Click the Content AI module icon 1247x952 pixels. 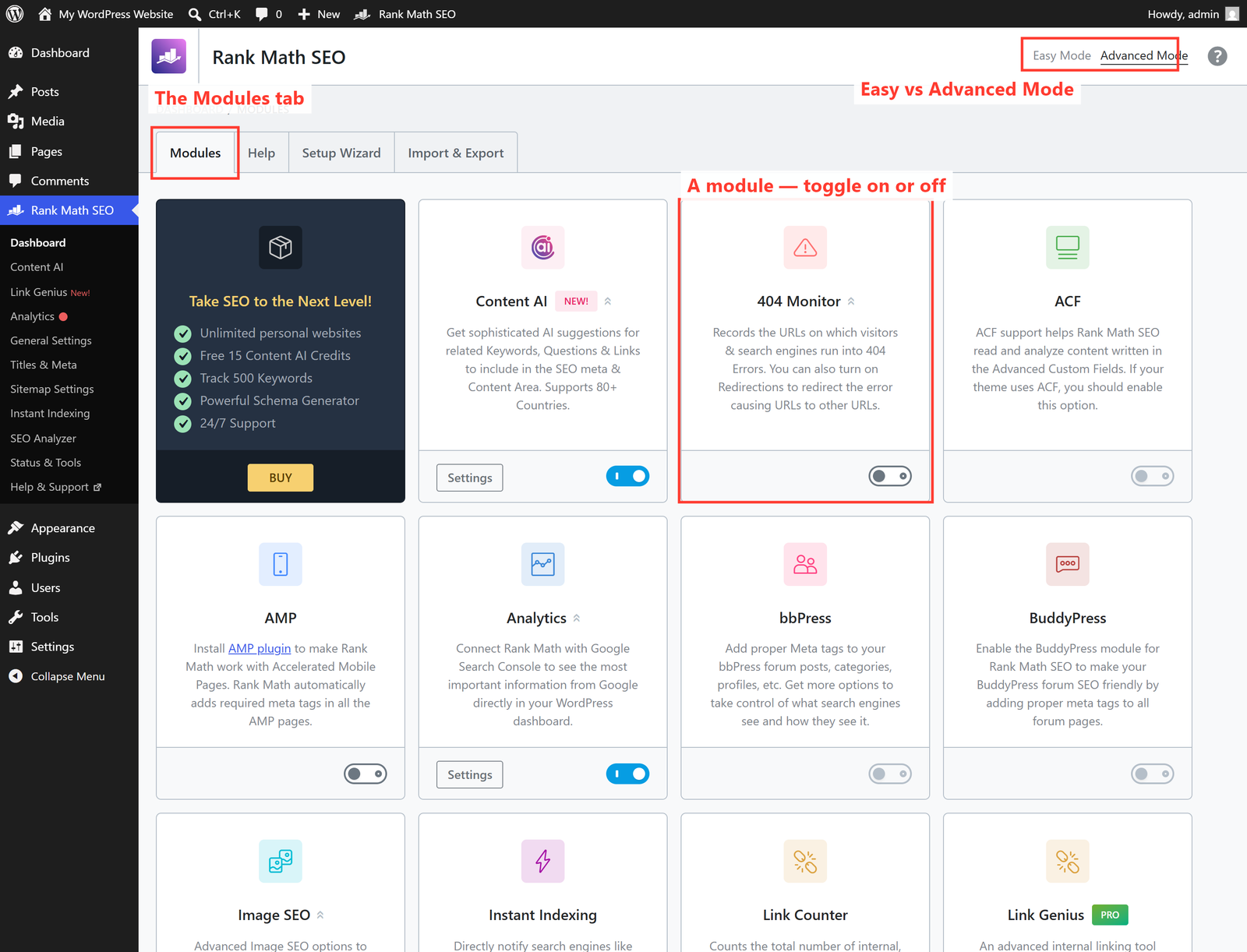543,248
